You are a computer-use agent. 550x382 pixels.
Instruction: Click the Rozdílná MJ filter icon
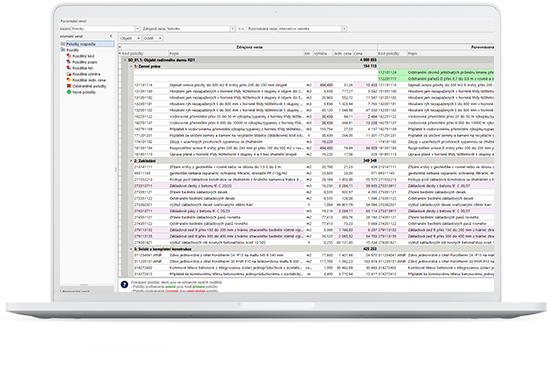click(x=69, y=68)
